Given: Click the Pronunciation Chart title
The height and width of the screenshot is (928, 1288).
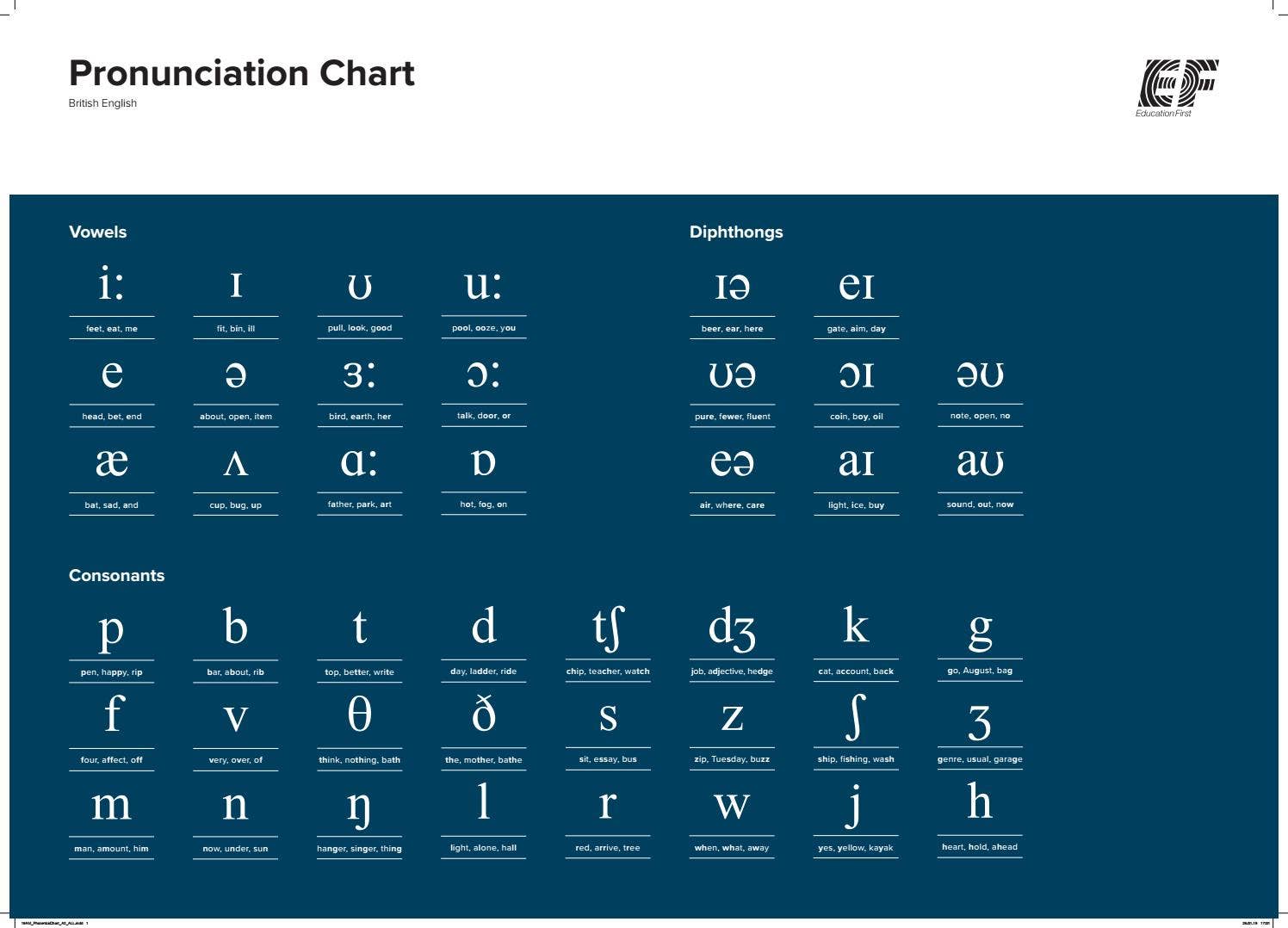Looking at the screenshot, I should [x=242, y=73].
